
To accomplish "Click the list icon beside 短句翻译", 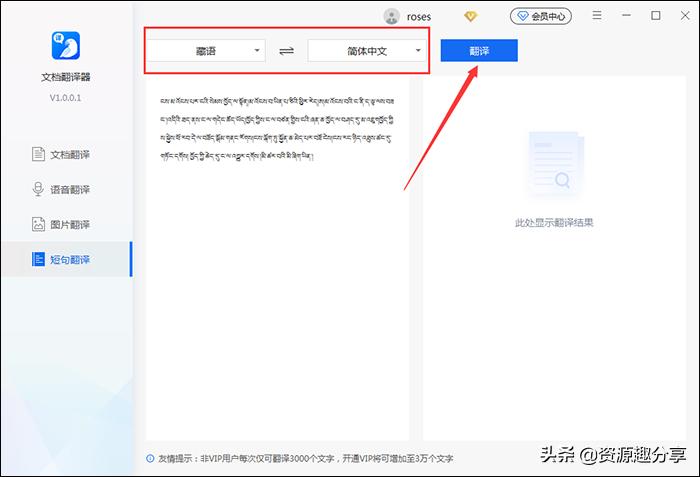I will [x=38, y=259].
